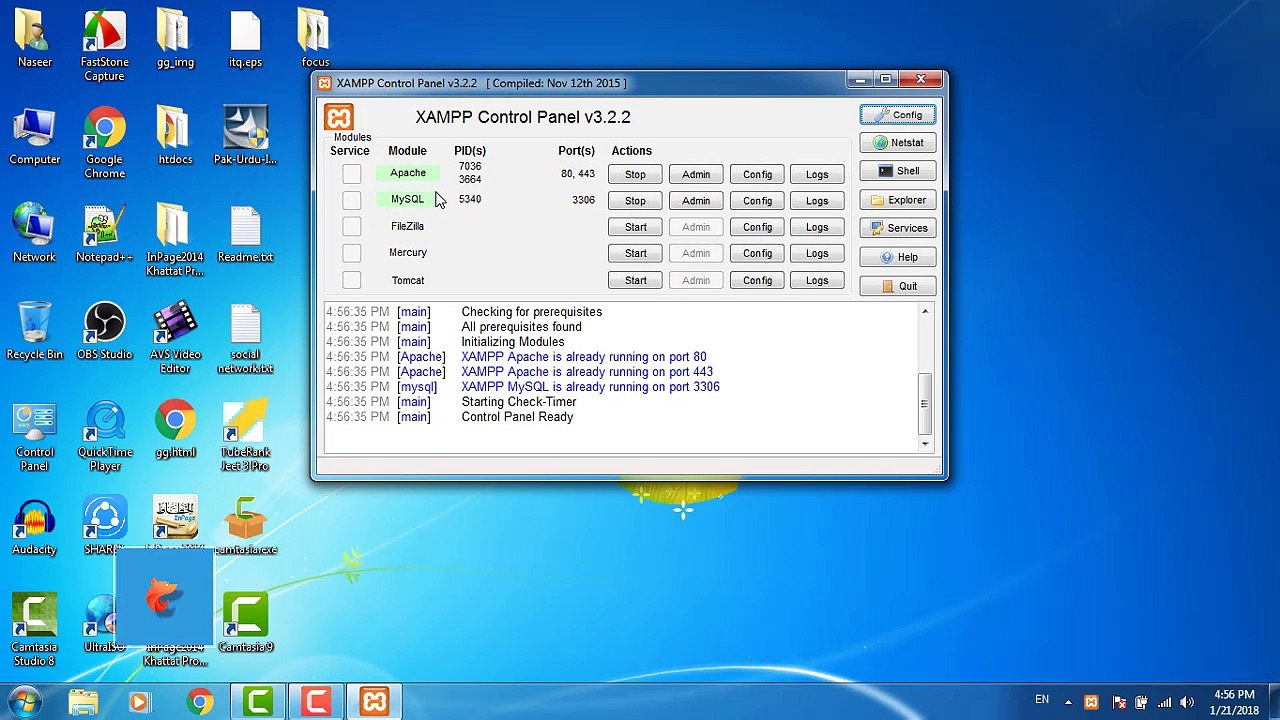
Task: Click the log scrollbar down arrow
Action: (925, 443)
